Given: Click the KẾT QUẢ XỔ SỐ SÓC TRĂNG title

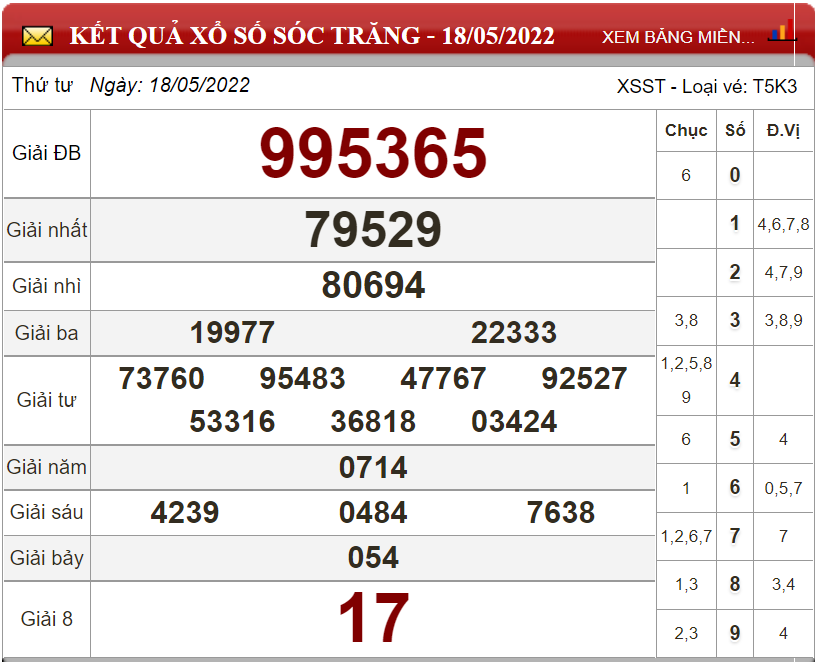Looking at the screenshot, I should click(312, 36).
